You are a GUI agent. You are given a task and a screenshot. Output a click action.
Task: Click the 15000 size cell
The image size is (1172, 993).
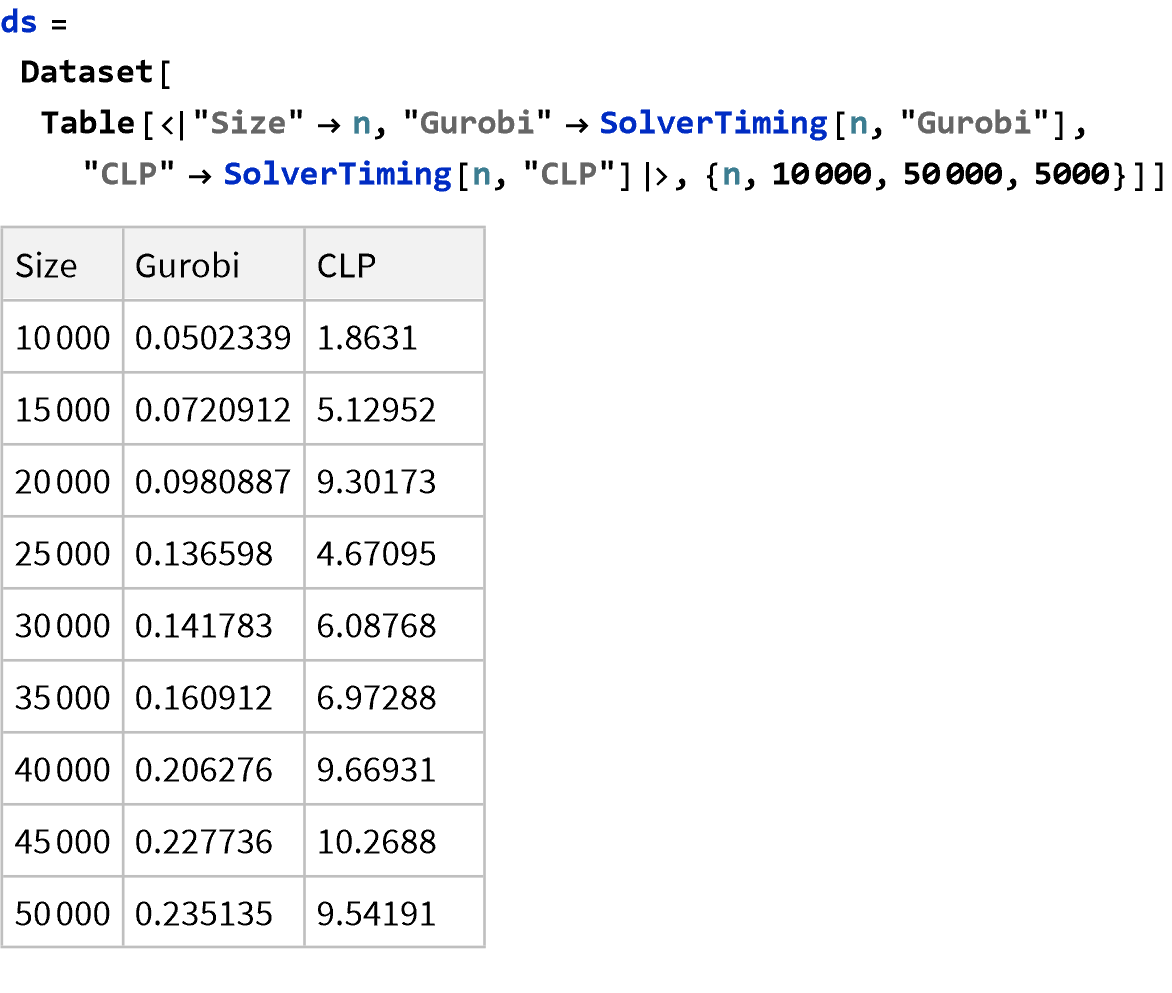pos(63,409)
